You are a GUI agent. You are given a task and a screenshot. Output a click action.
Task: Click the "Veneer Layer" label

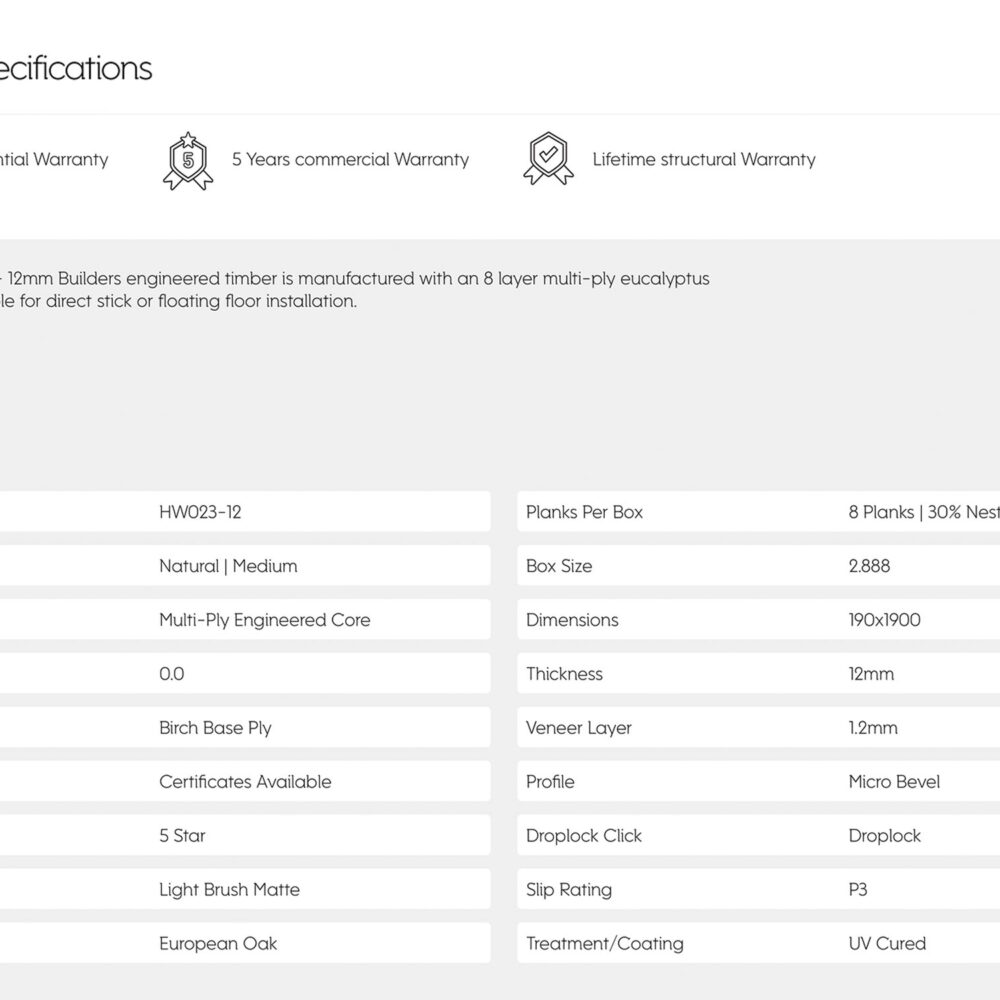click(x=578, y=728)
